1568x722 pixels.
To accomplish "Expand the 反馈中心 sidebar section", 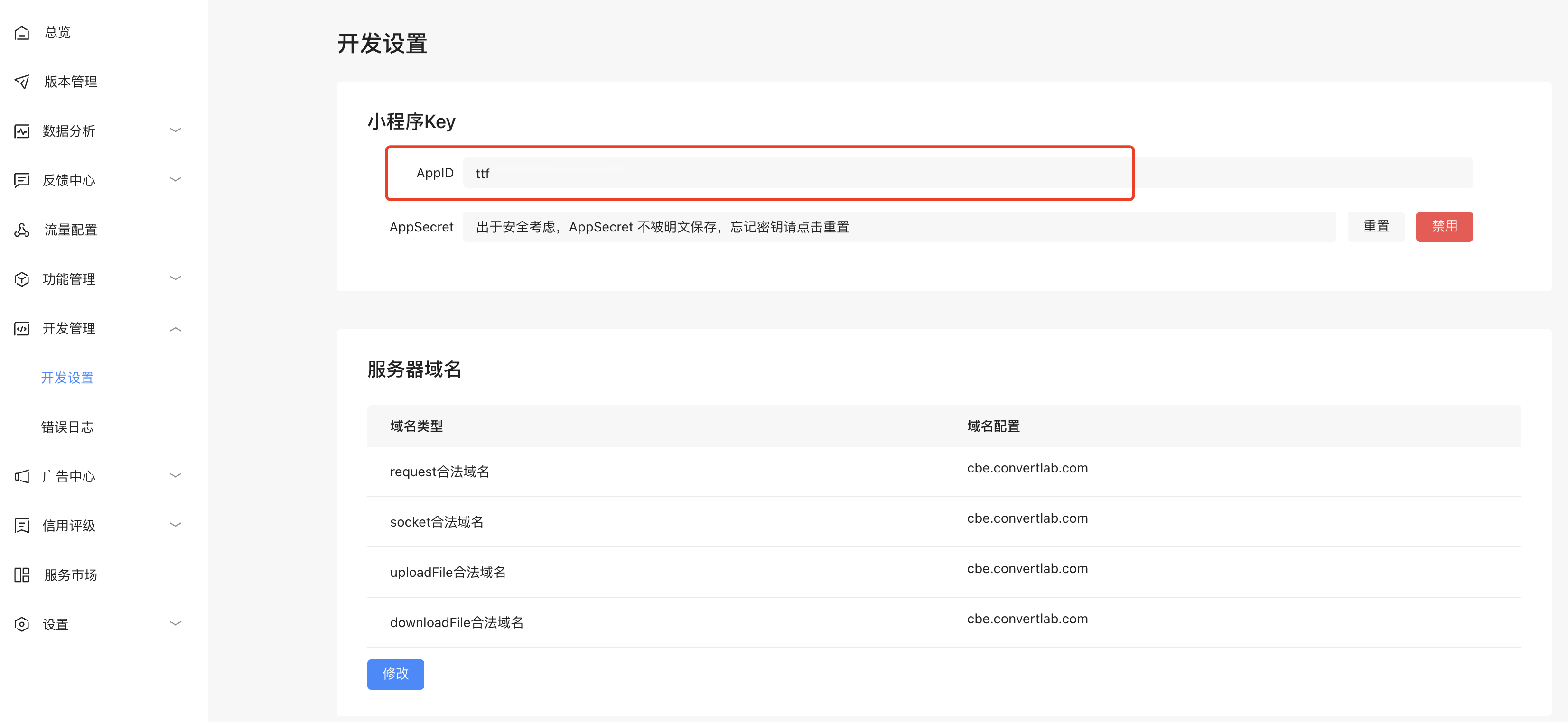I will [176, 179].
